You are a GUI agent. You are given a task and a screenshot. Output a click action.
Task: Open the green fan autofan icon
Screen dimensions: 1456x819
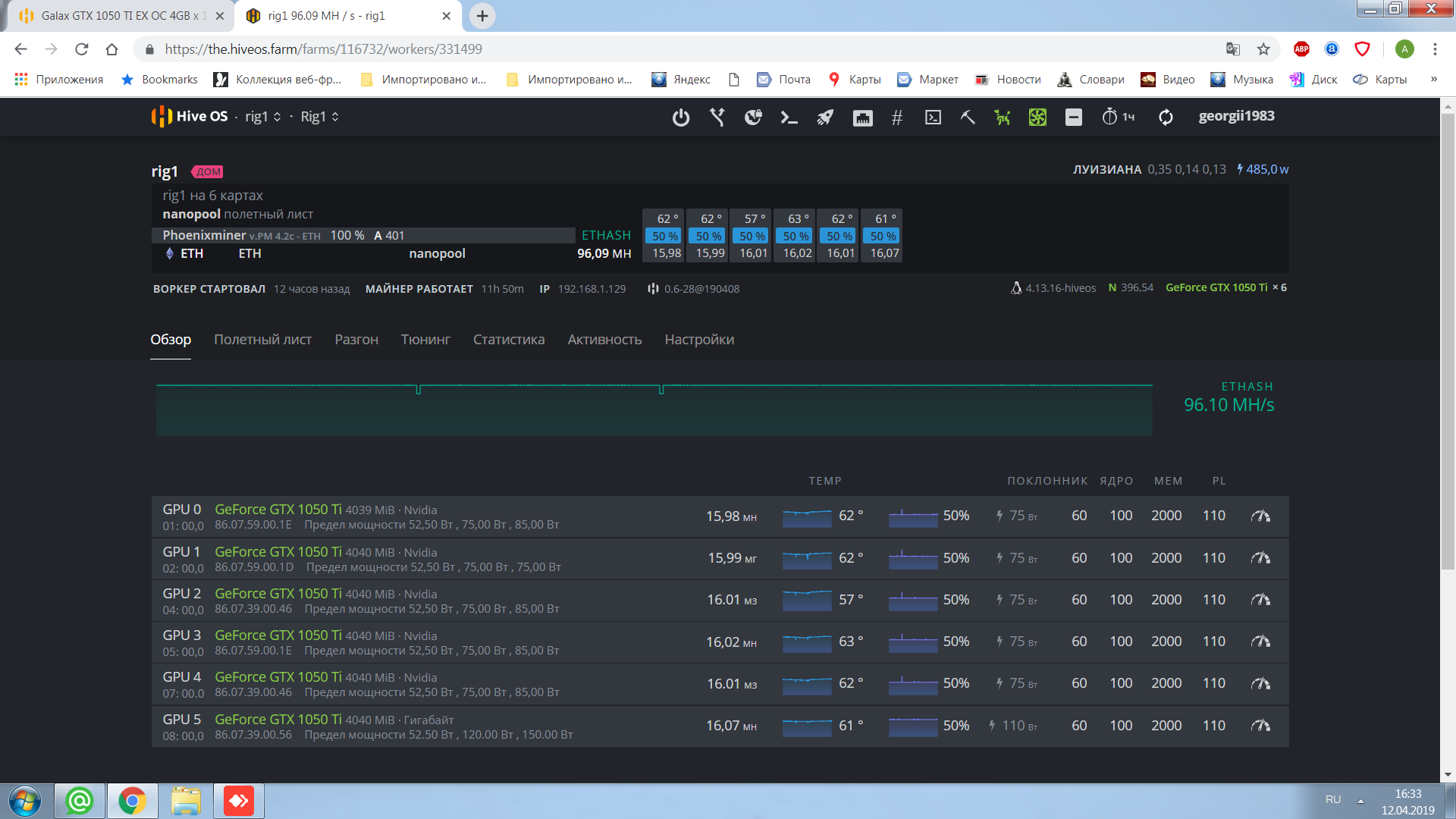[1037, 117]
